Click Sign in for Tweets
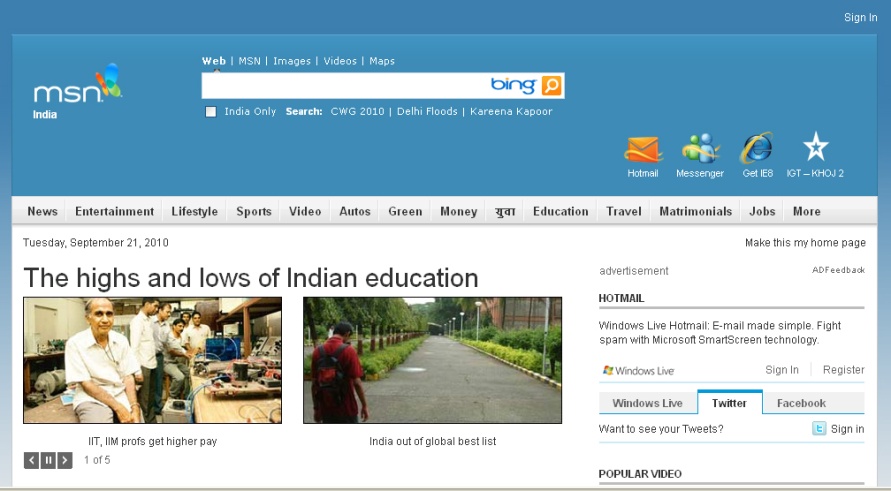The image size is (891, 491). tap(847, 429)
